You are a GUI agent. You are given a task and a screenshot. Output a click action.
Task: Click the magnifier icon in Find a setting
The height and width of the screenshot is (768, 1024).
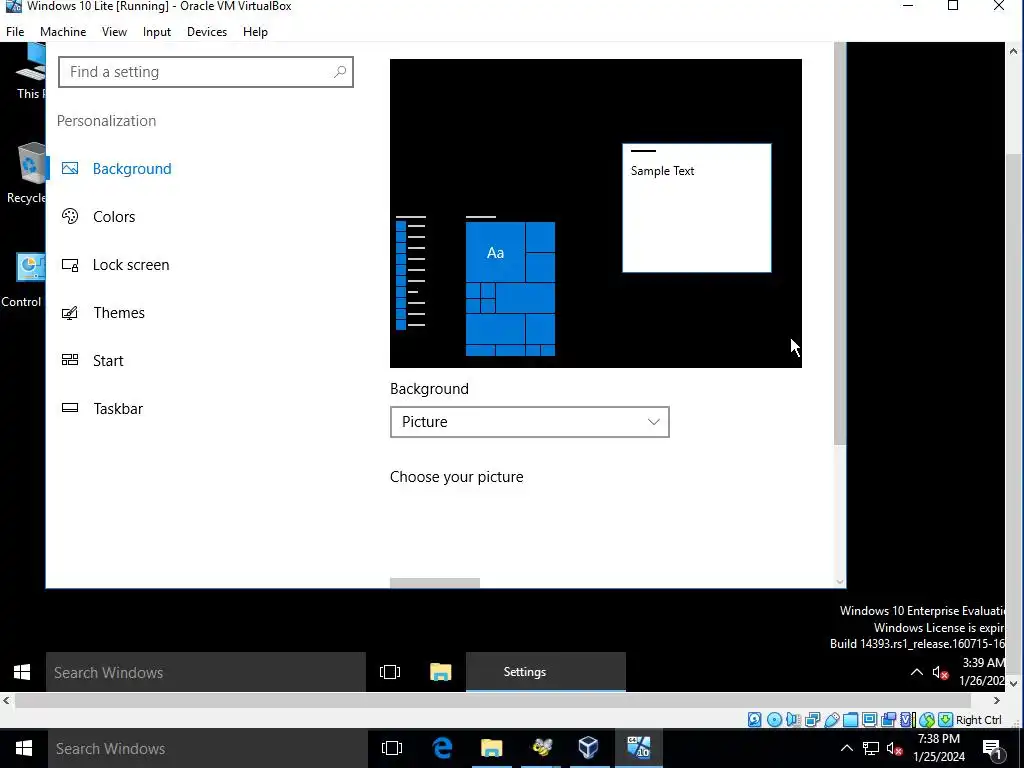click(340, 72)
